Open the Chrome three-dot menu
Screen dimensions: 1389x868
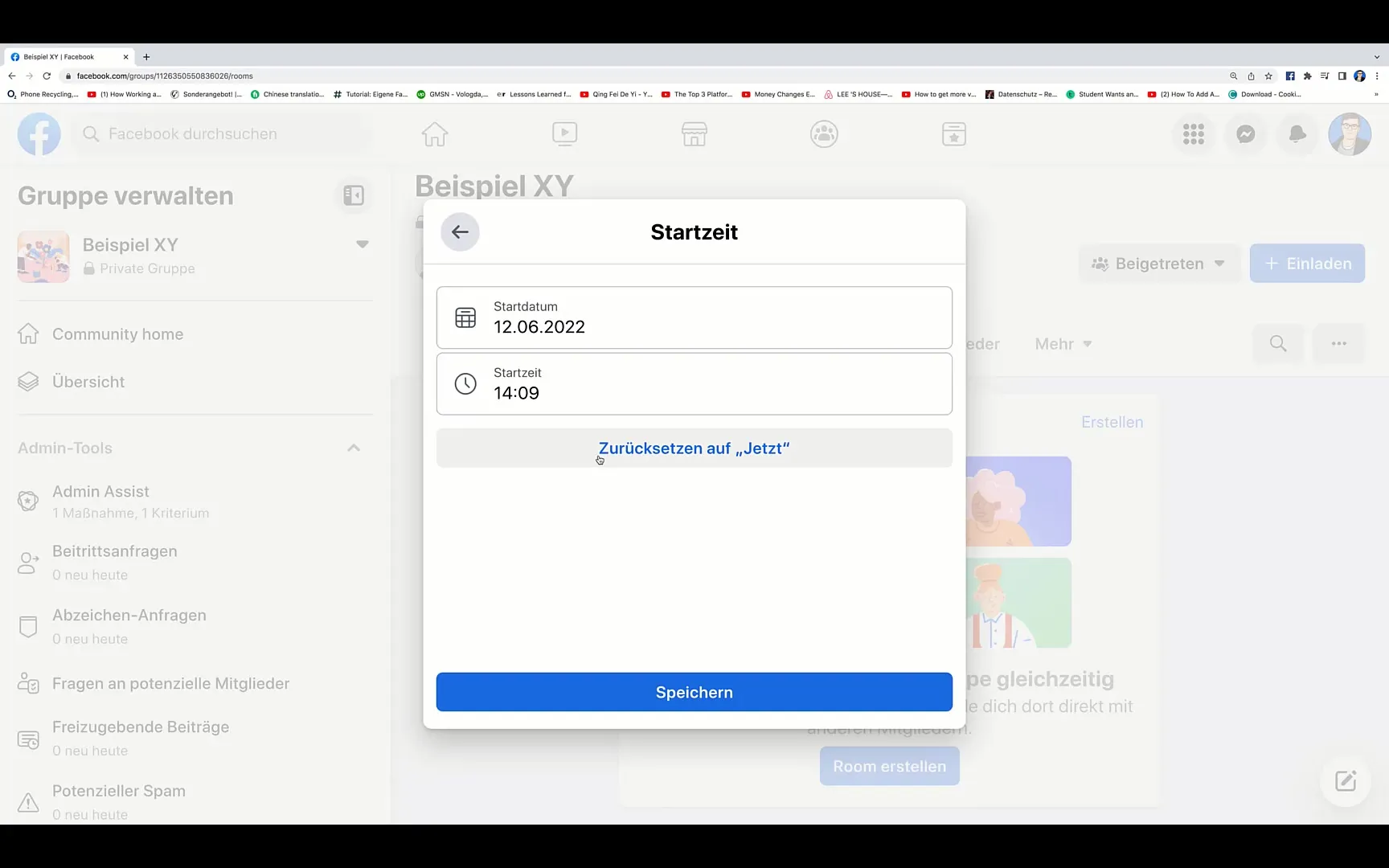click(1377, 76)
